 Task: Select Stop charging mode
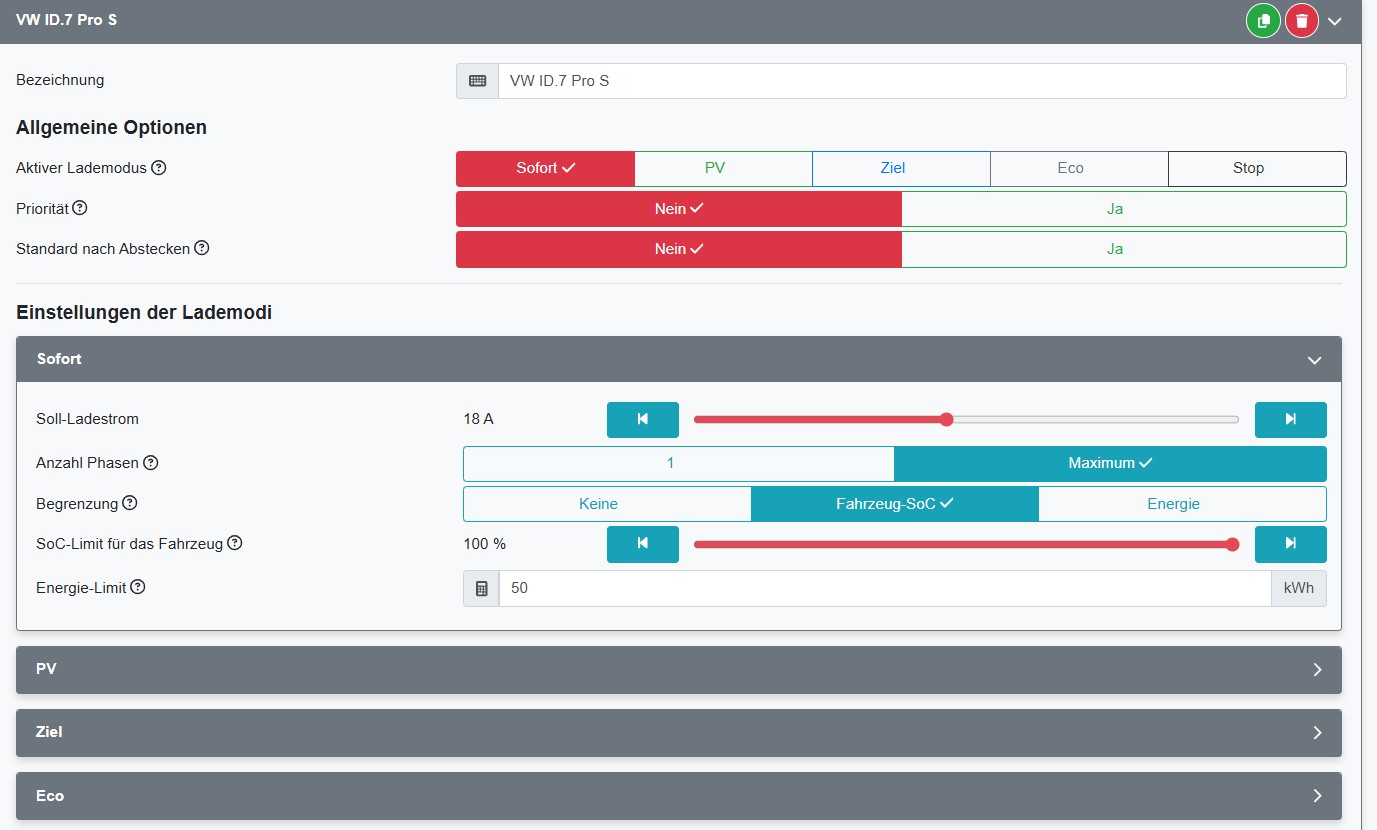tap(1257, 168)
